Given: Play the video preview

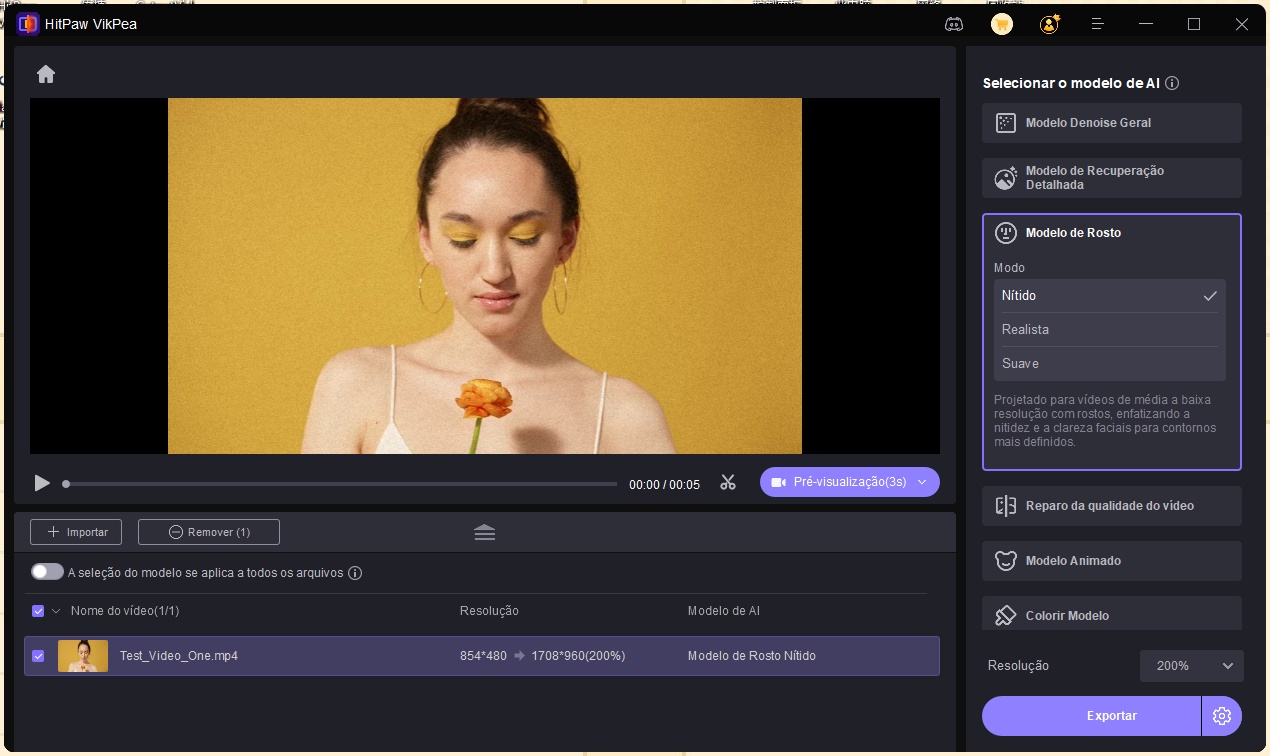Looking at the screenshot, I should click(42, 483).
